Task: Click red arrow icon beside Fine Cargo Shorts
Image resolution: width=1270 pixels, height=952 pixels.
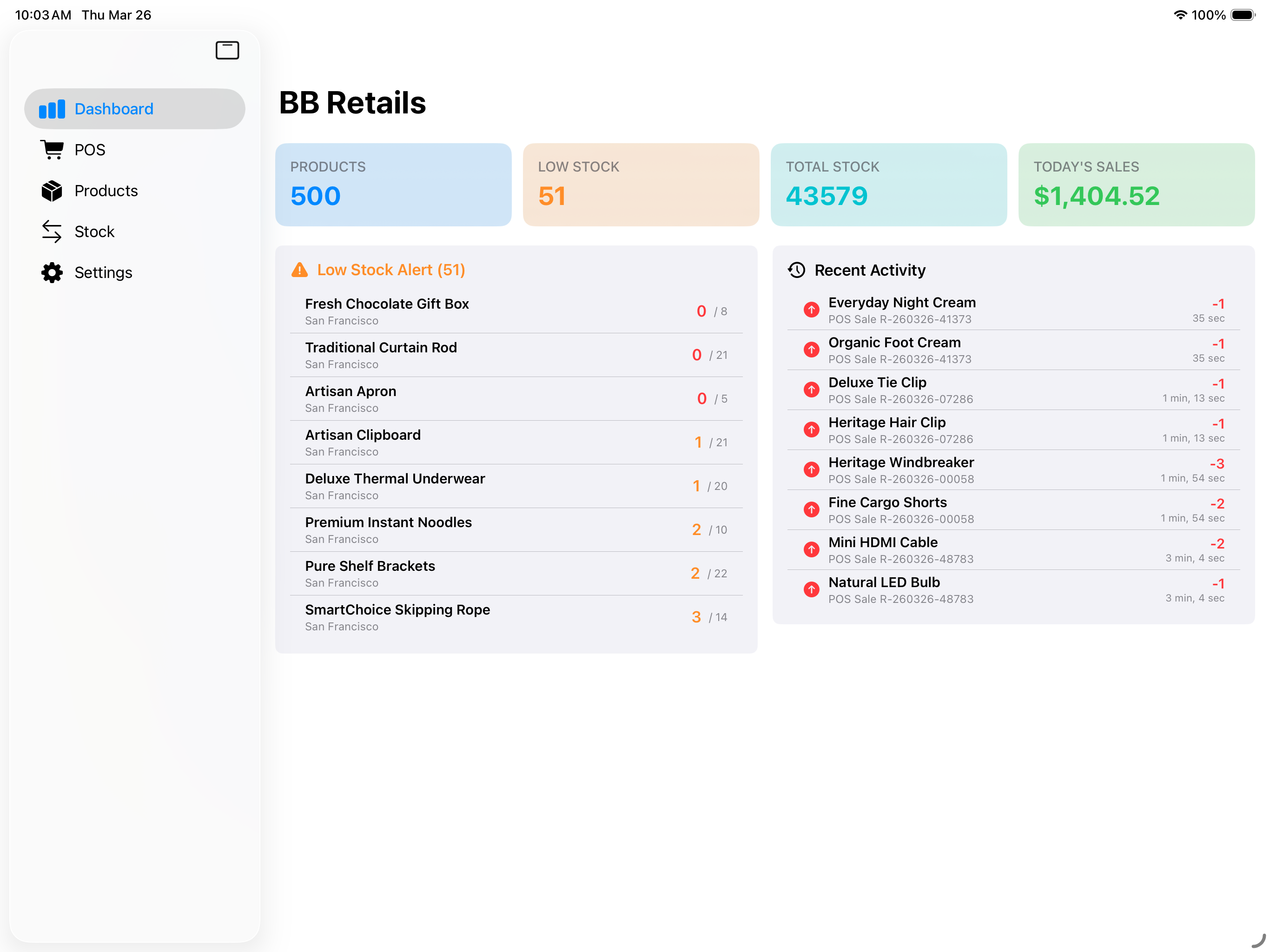Action: (811, 510)
